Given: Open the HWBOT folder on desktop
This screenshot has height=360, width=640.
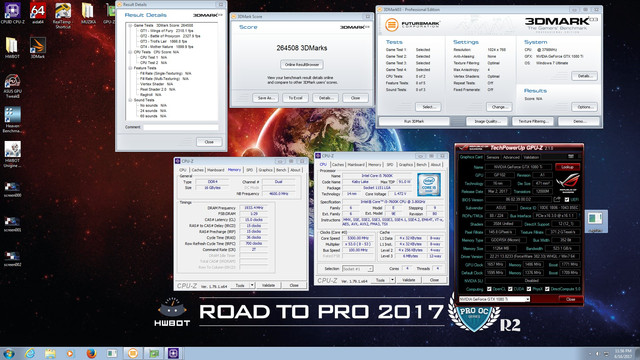Looking at the screenshot, I should click(x=12, y=47).
